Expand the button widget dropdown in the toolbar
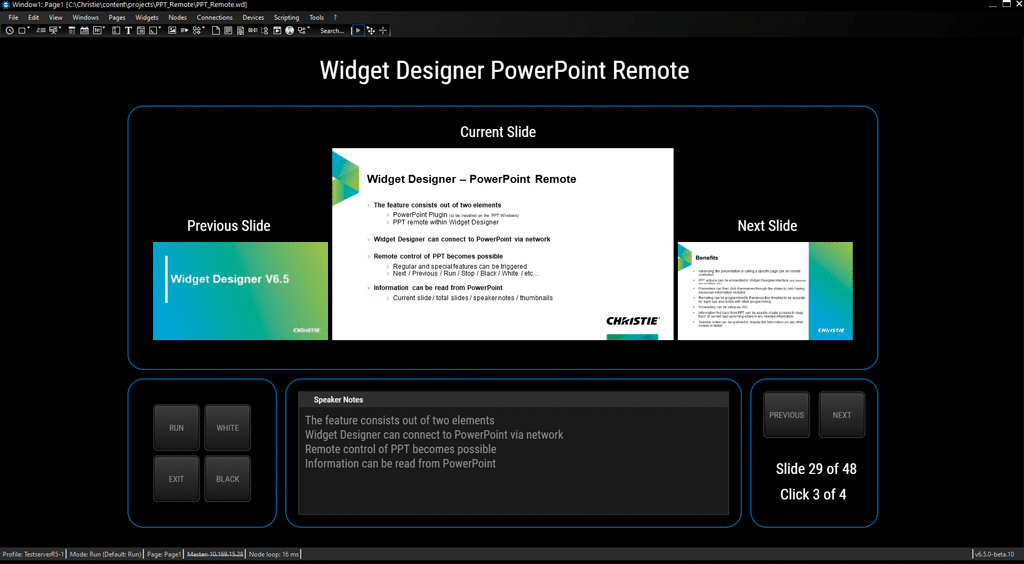Screen dimensions: 1024x564 pos(28,28)
